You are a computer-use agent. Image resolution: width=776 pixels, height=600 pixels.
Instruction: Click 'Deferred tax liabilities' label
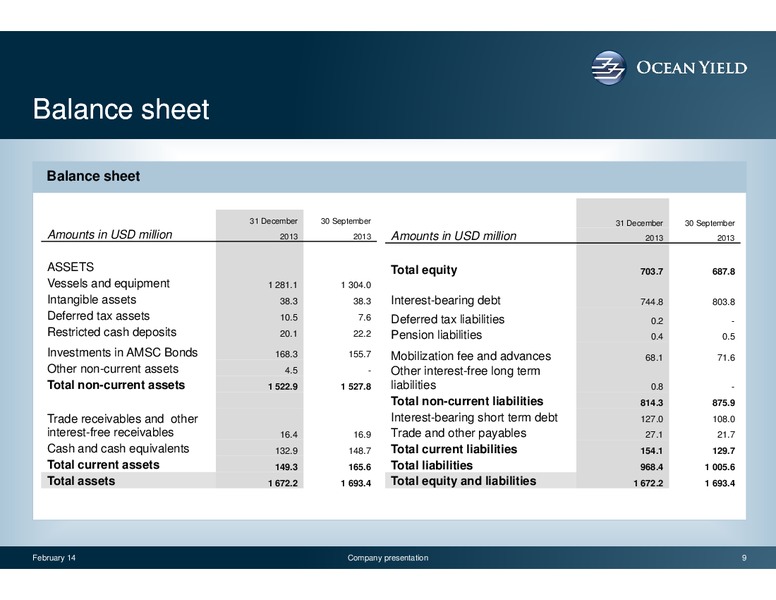[x=447, y=319]
